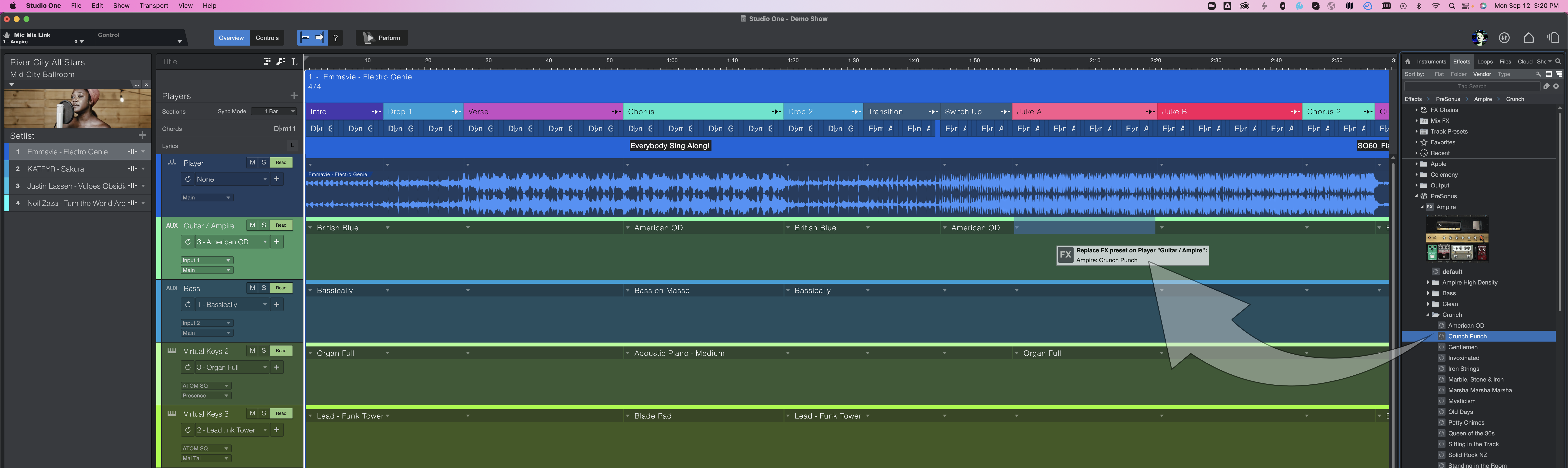Screen dimensions: 1568x468
Task: Collapse the Crunch folder
Action: (x=1428, y=315)
